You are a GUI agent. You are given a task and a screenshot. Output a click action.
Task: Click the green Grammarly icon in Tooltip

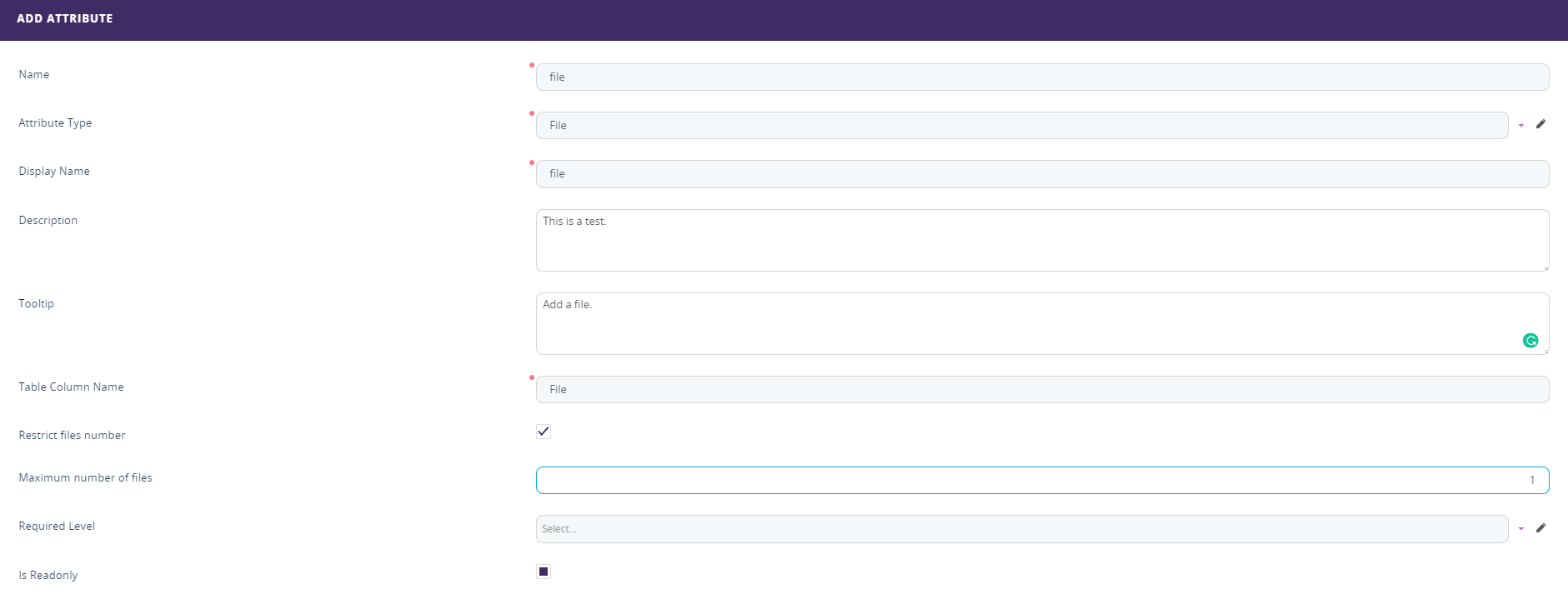point(1530,340)
